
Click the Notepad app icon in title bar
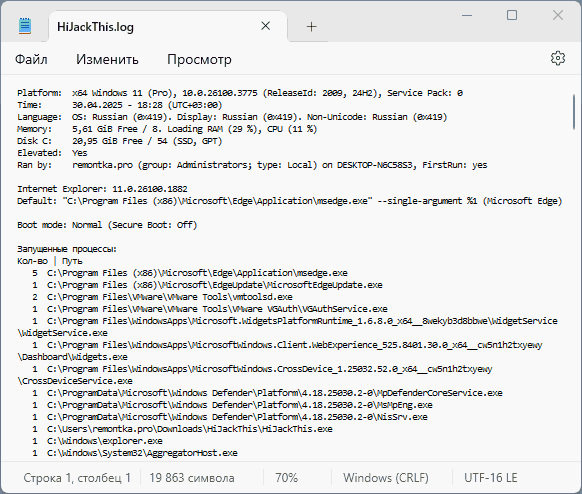[x=25, y=26]
